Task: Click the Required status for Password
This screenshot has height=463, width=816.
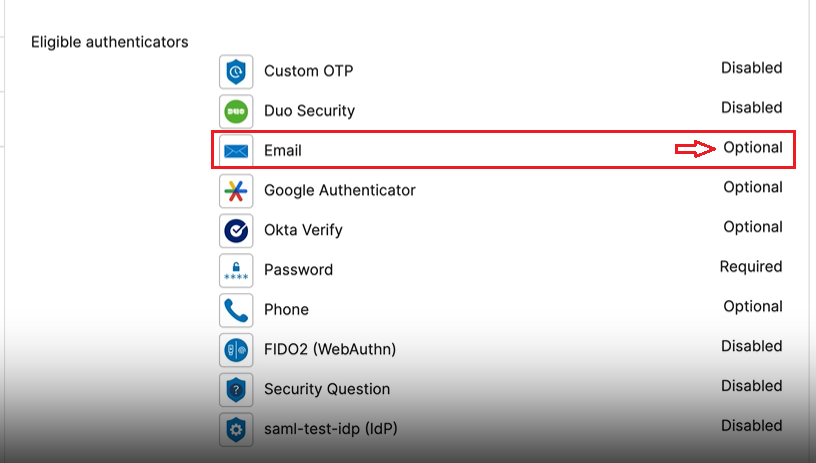Action: [x=751, y=267]
